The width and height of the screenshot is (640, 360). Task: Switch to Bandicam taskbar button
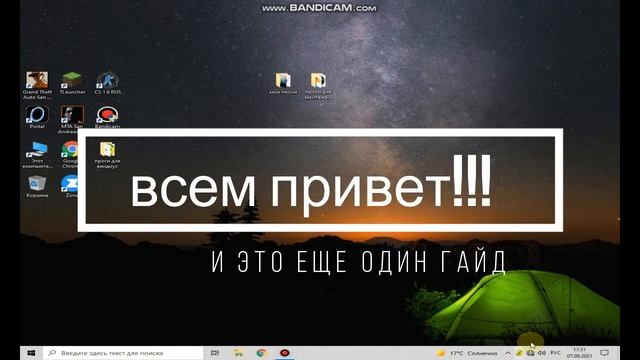pos(285,353)
